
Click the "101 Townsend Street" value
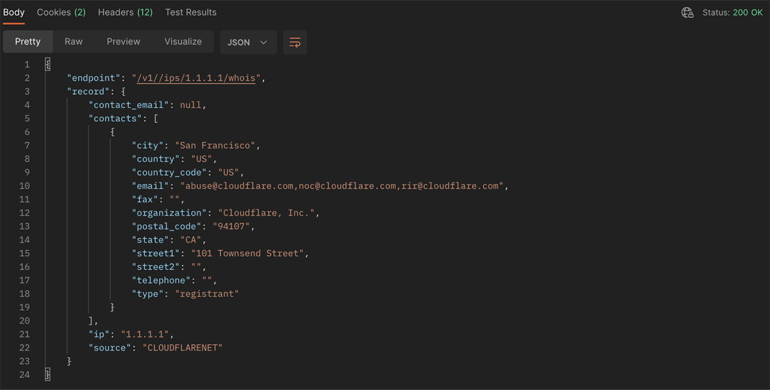(x=248, y=253)
